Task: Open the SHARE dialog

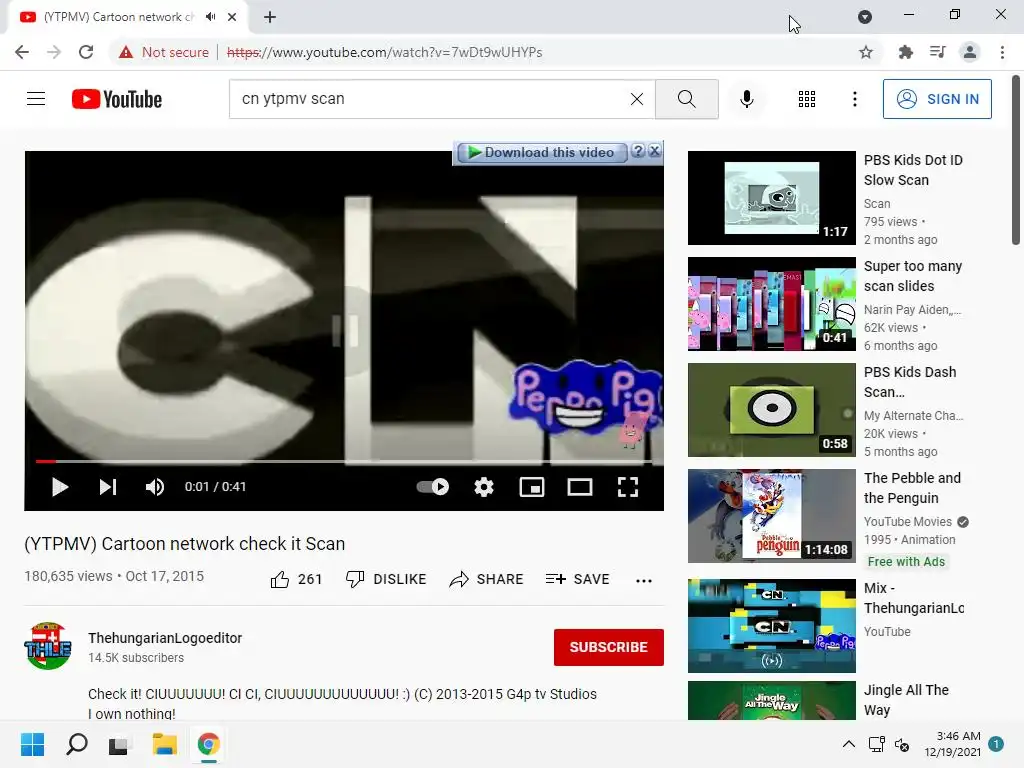Action: [x=487, y=579]
